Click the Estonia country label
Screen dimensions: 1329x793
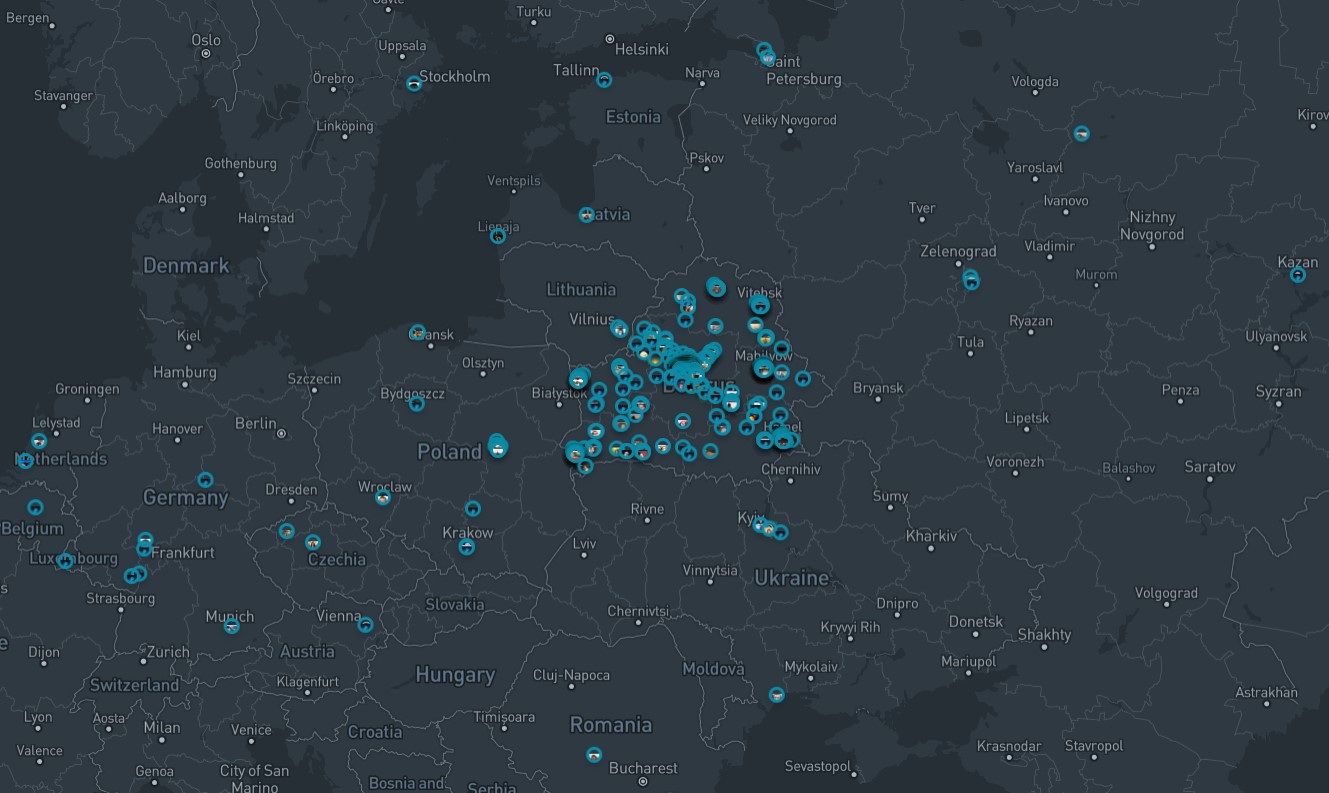tap(633, 117)
